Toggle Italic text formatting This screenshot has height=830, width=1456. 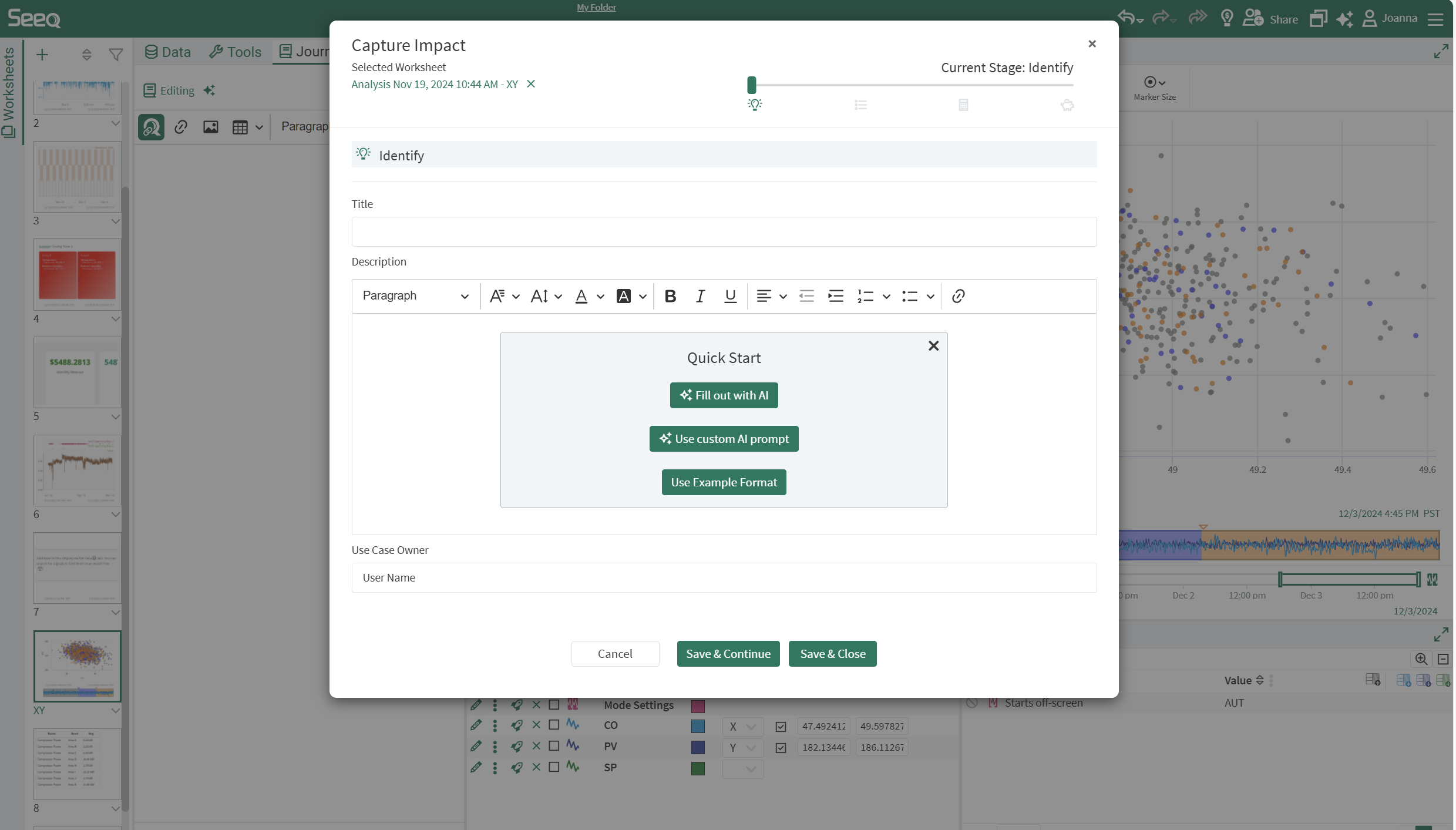click(700, 296)
